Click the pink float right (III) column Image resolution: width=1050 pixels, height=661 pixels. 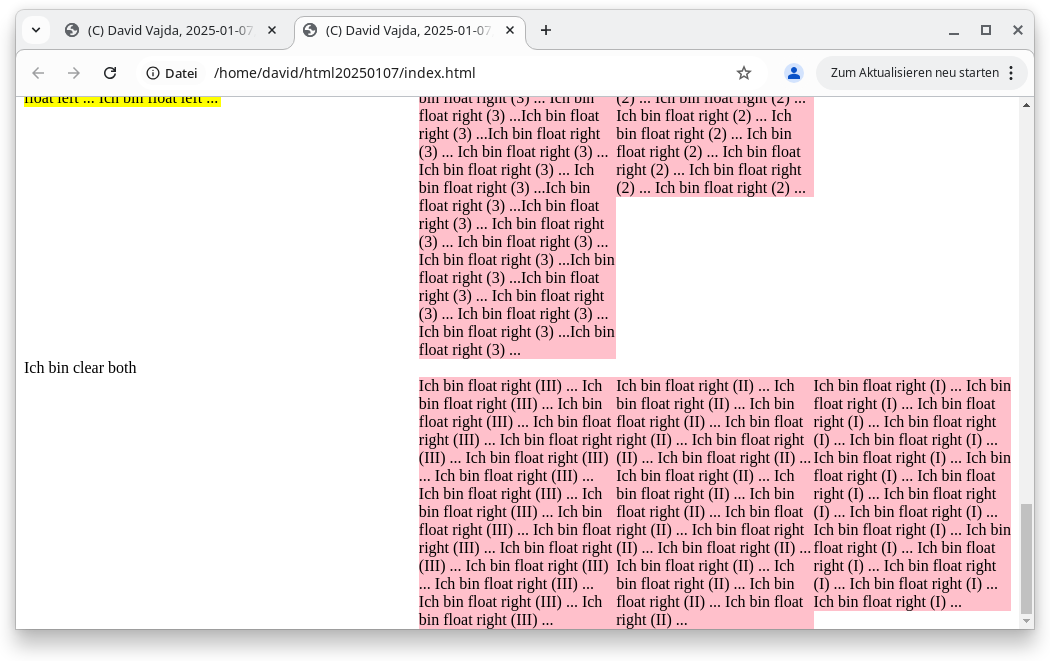515,500
